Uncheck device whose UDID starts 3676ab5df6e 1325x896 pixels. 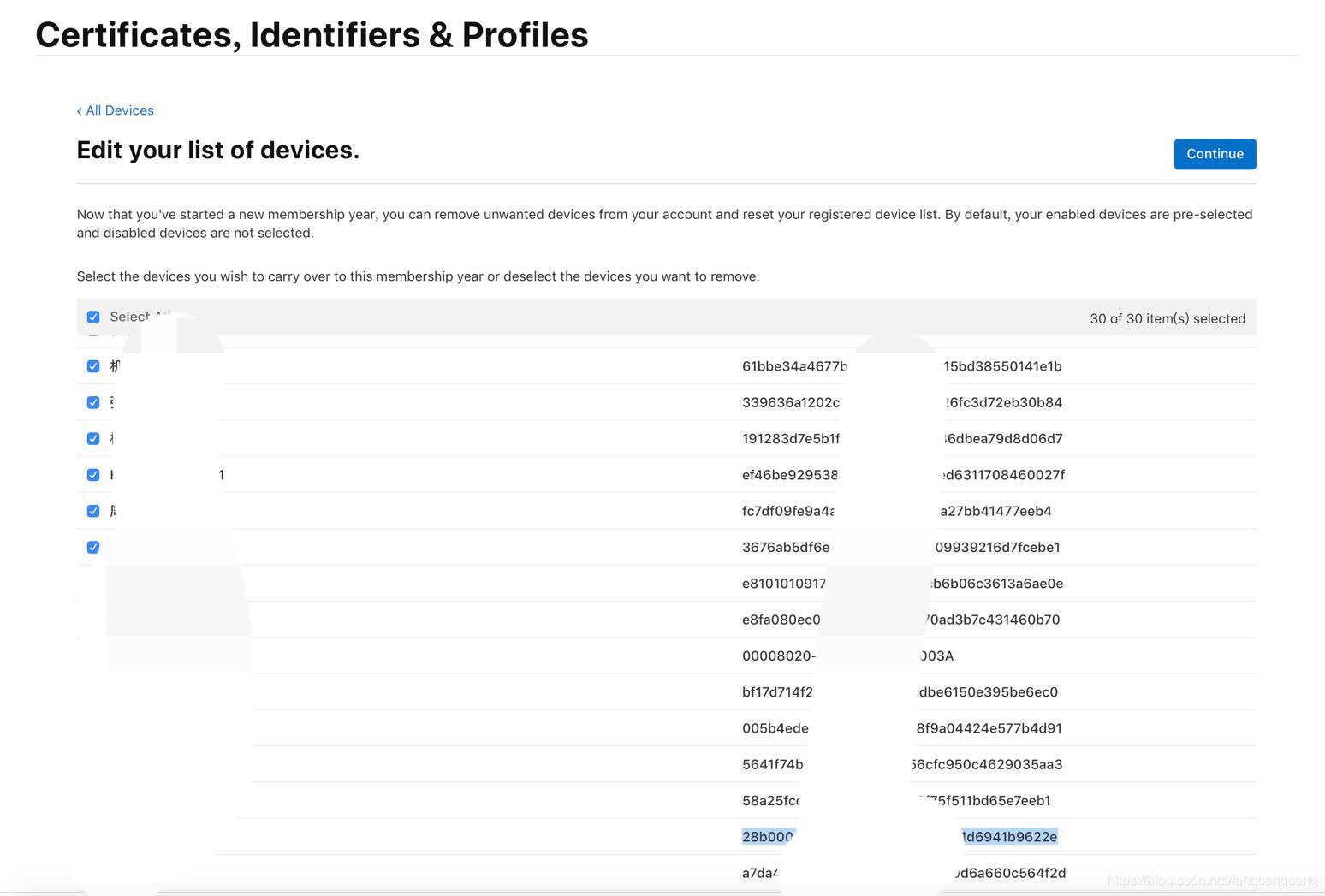click(x=93, y=548)
